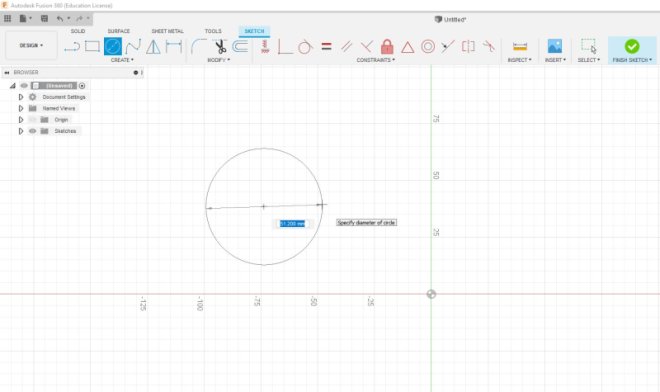Apply the Tangent constraint
660x392 pixels.
pyautogui.click(x=305, y=46)
